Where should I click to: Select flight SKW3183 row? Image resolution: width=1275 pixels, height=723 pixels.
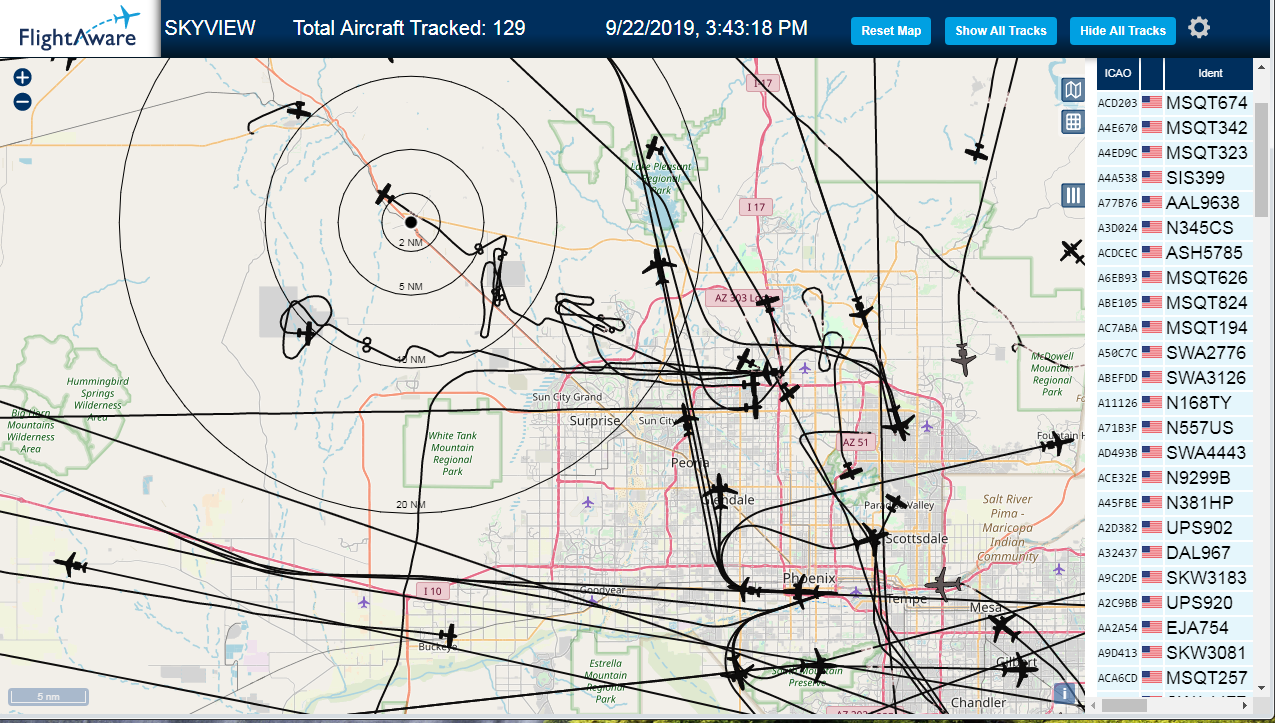coord(1175,577)
